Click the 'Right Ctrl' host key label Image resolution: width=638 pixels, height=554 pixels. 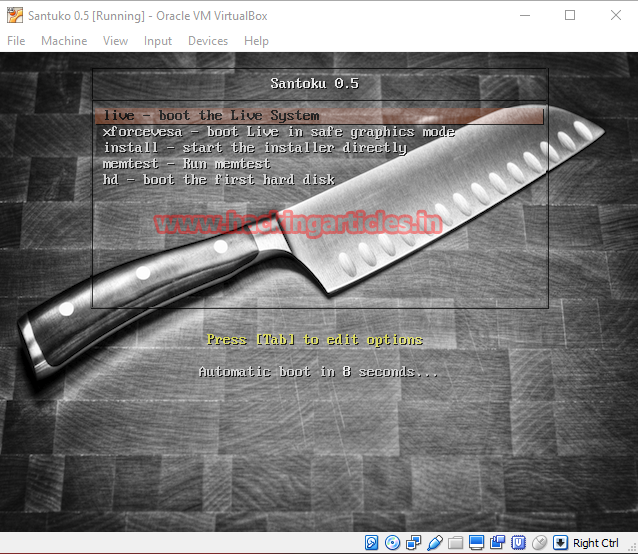click(x=596, y=543)
